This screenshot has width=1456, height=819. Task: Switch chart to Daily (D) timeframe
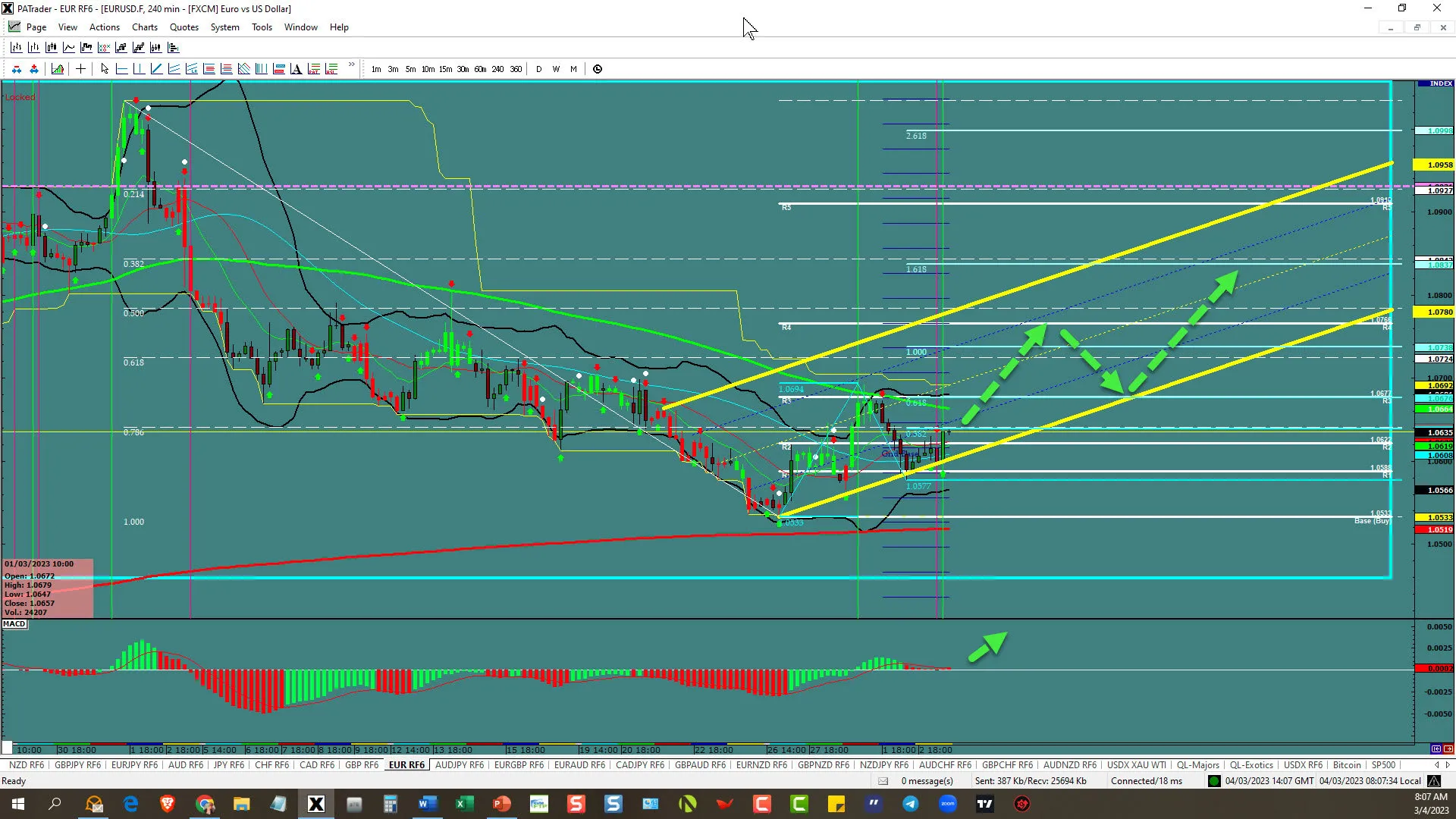coord(539,69)
